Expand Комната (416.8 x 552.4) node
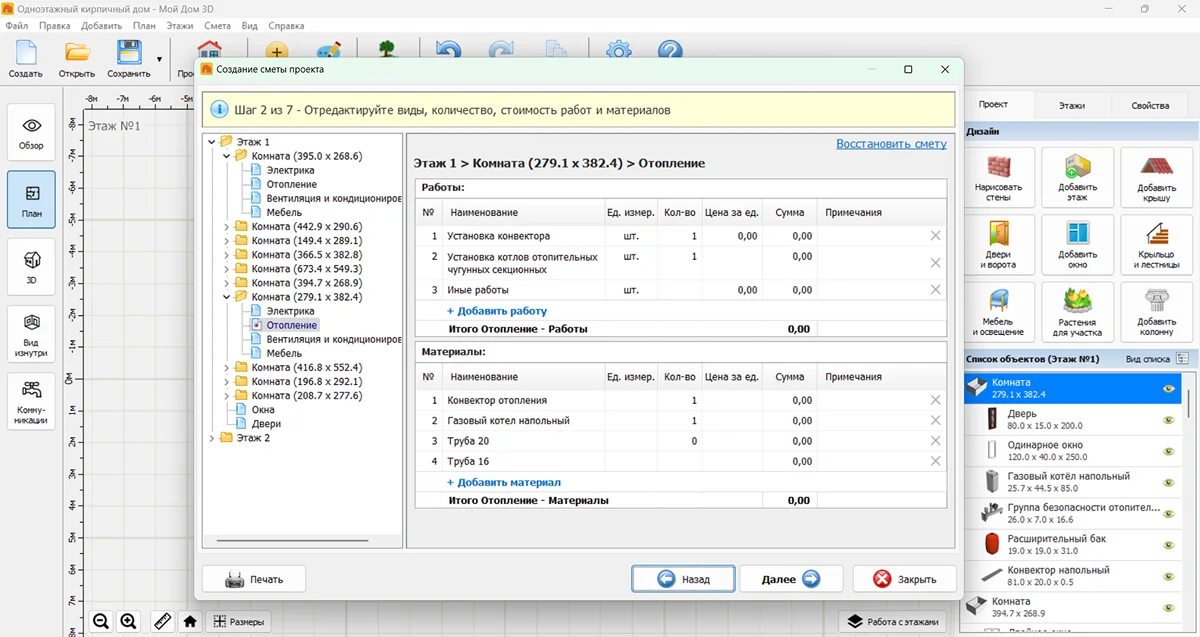The width and height of the screenshot is (1200, 637). point(226,368)
